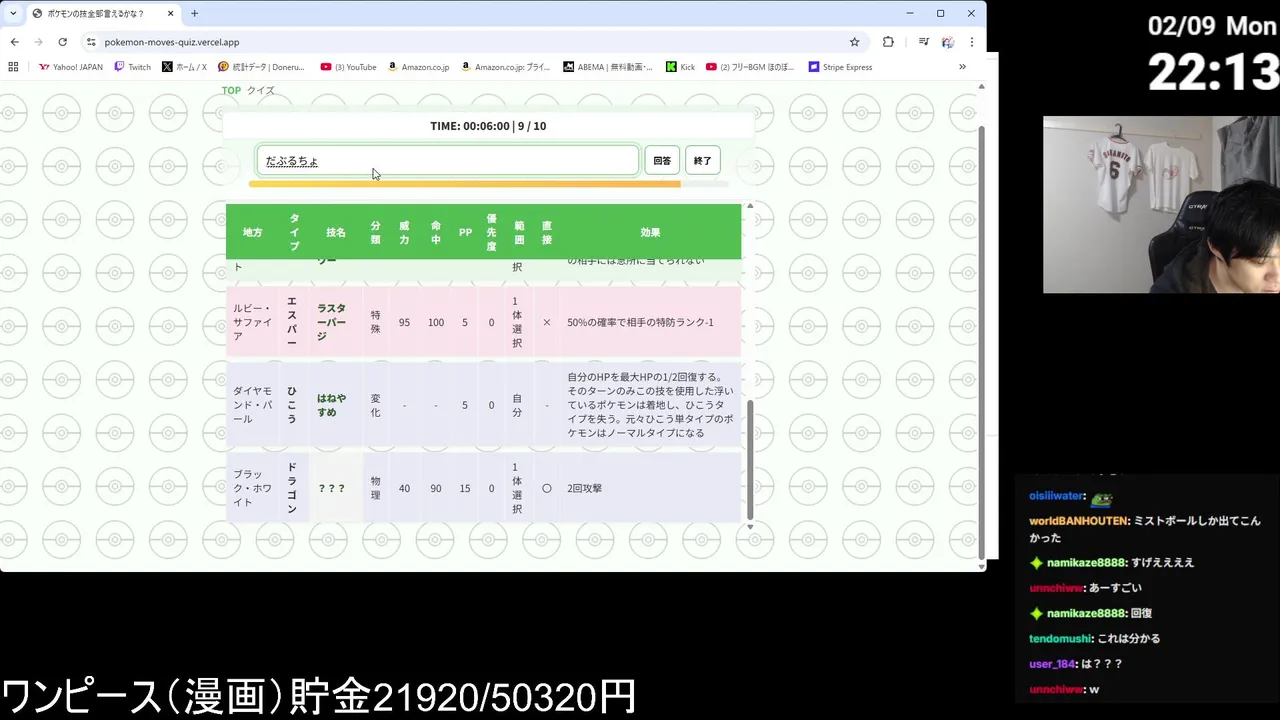This screenshot has height=720, width=1280.
Task: Open the apps grid in bookmarks bar
Action: click(13, 67)
